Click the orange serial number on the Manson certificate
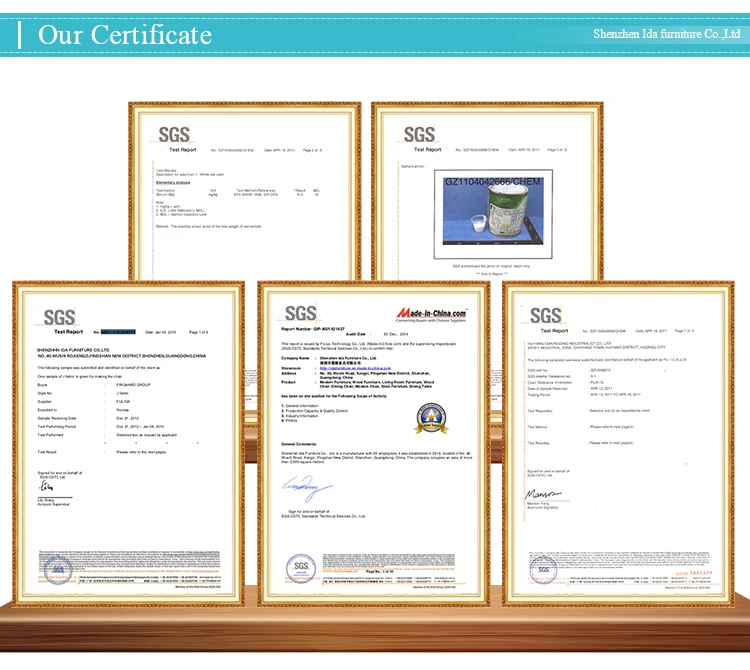Screen dimensions: 750x670 point(694,573)
